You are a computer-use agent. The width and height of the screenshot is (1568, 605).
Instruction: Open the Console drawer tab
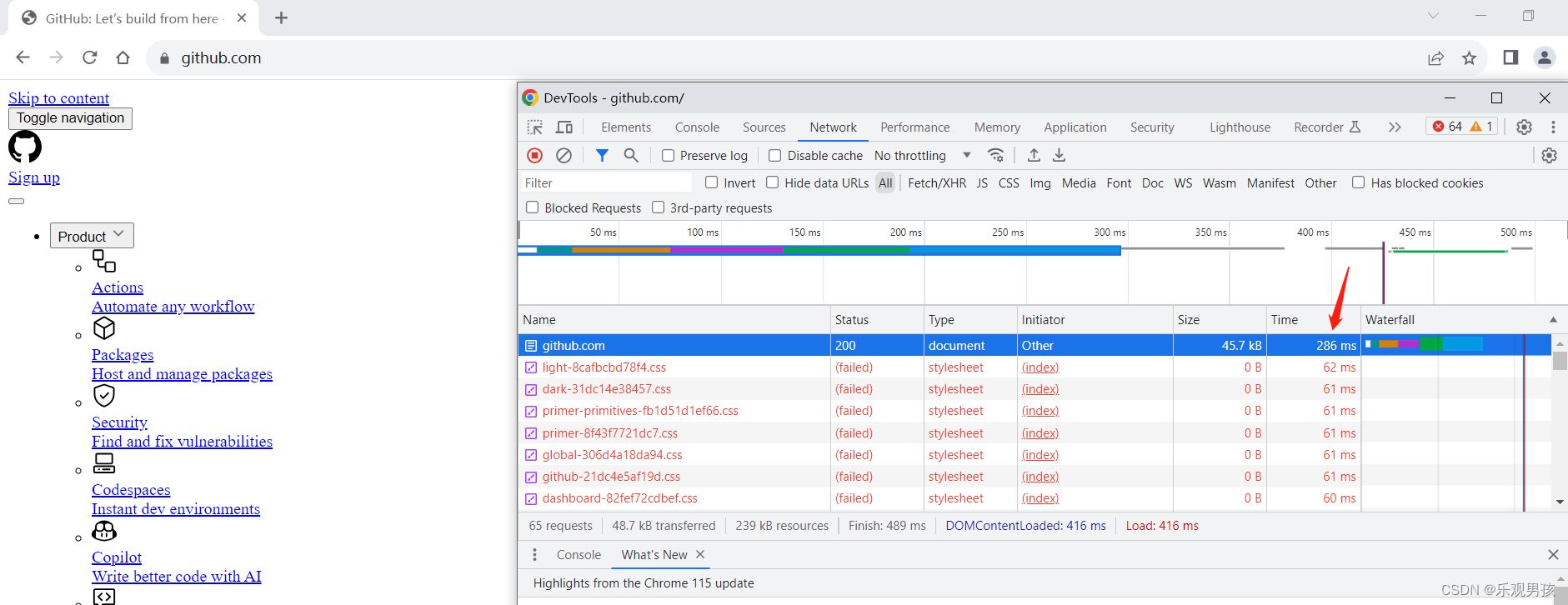pyautogui.click(x=579, y=555)
